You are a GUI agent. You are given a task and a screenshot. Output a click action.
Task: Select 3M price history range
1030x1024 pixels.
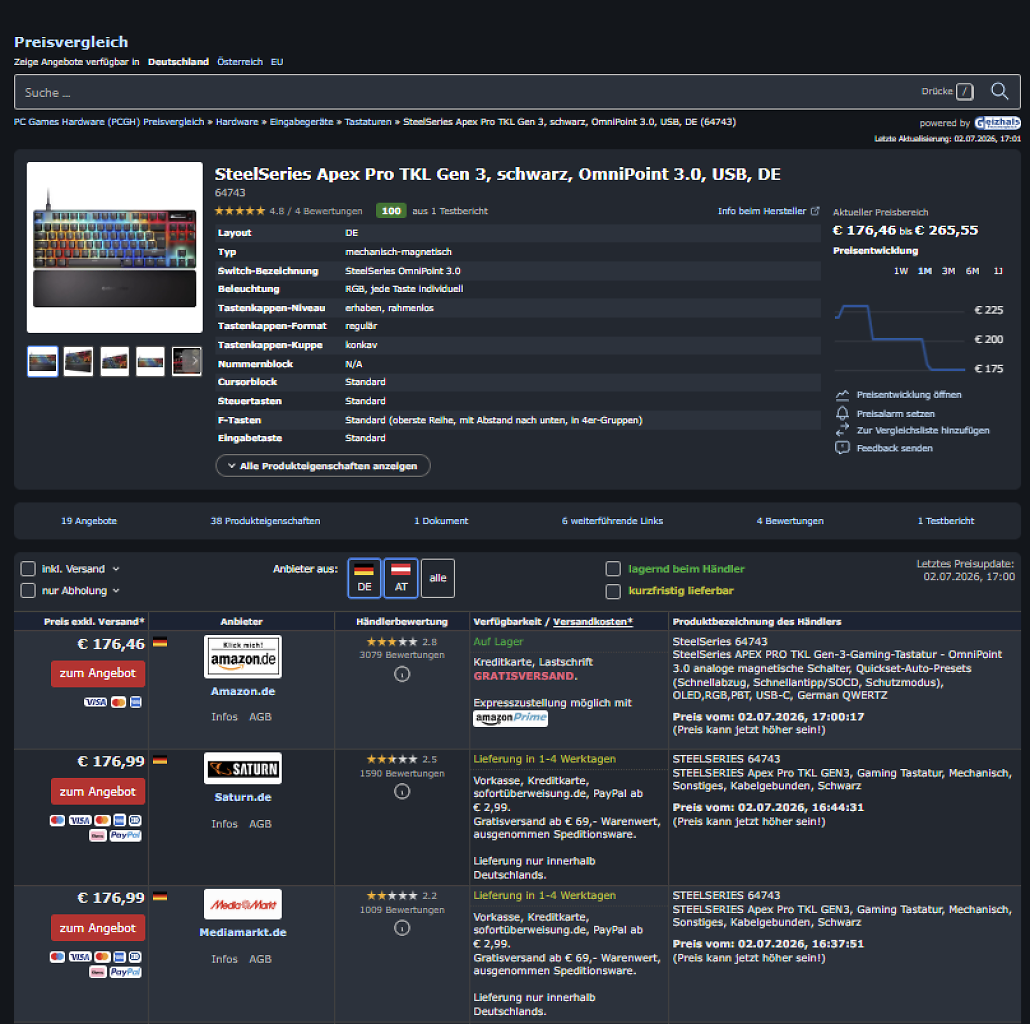click(x=949, y=271)
